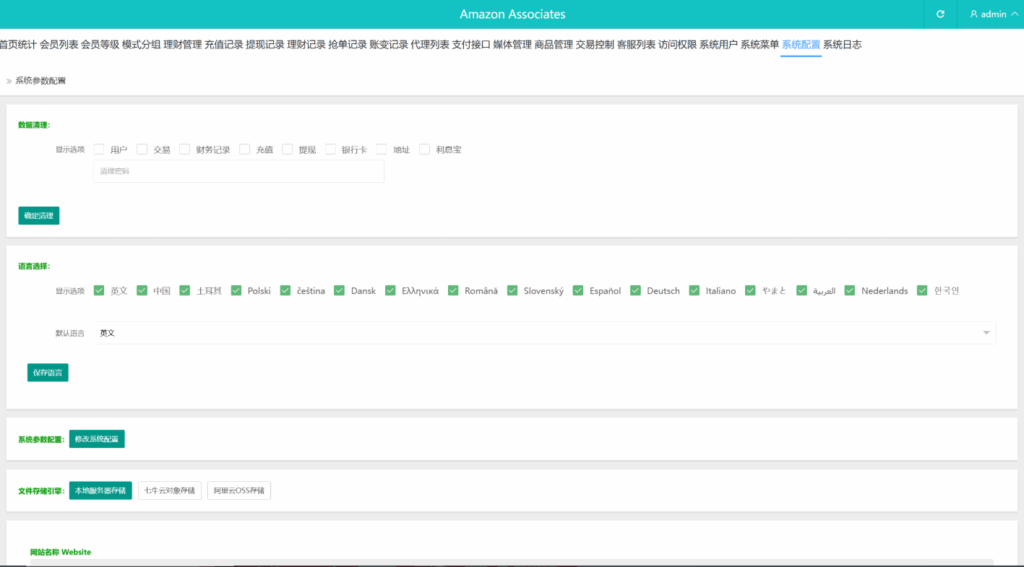Open the 系统日志 menu tab

point(842,44)
